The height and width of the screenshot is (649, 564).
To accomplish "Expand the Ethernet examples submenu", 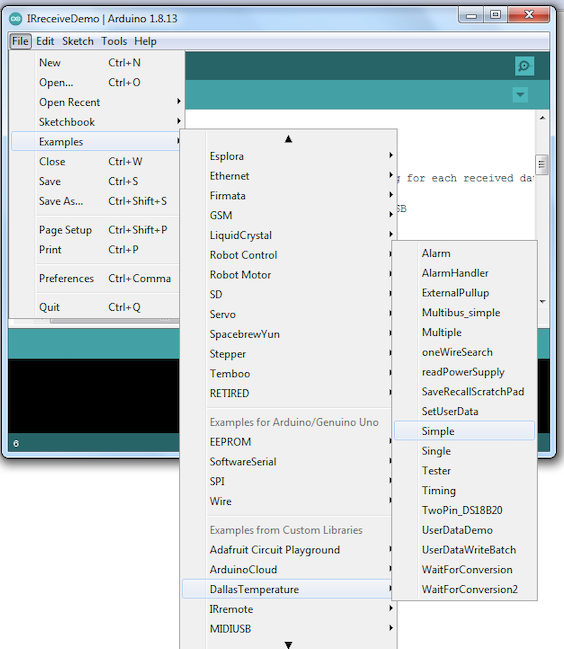I will click(289, 176).
